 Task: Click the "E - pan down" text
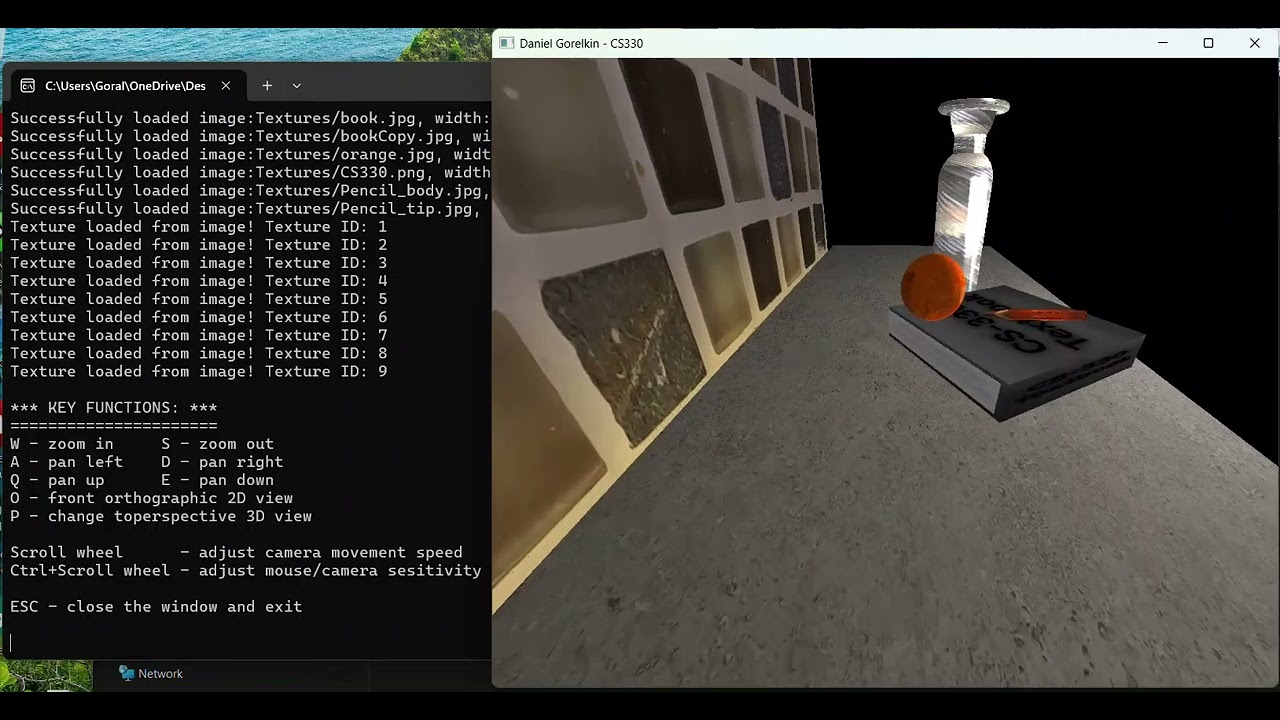coord(217,480)
